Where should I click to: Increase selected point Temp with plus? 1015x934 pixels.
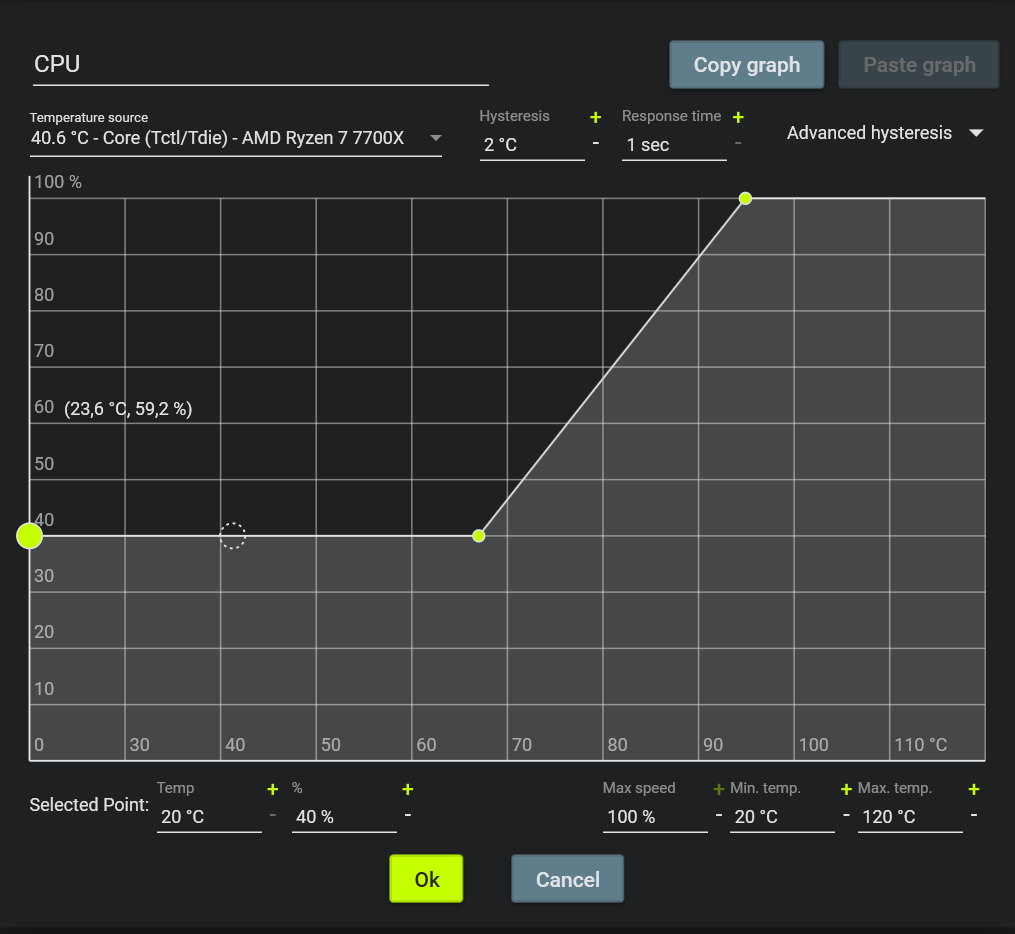pos(273,789)
